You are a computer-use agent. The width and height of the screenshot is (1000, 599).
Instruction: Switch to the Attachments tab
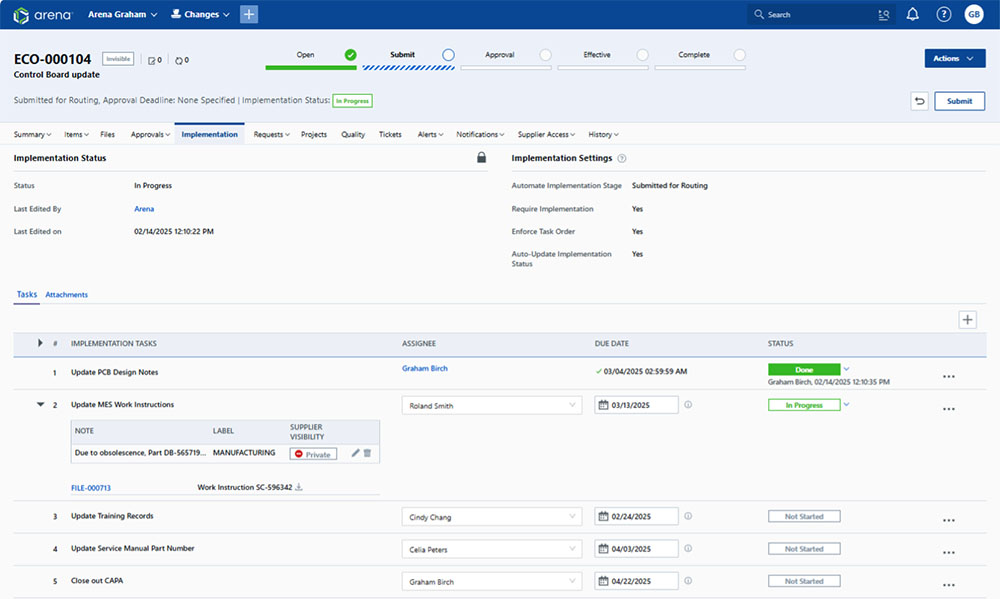(66, 295)
